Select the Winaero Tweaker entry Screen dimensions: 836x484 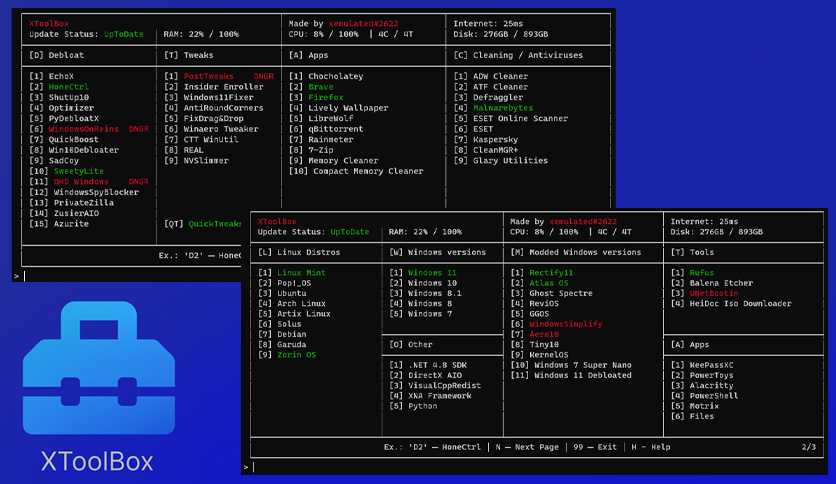[211, 129]
